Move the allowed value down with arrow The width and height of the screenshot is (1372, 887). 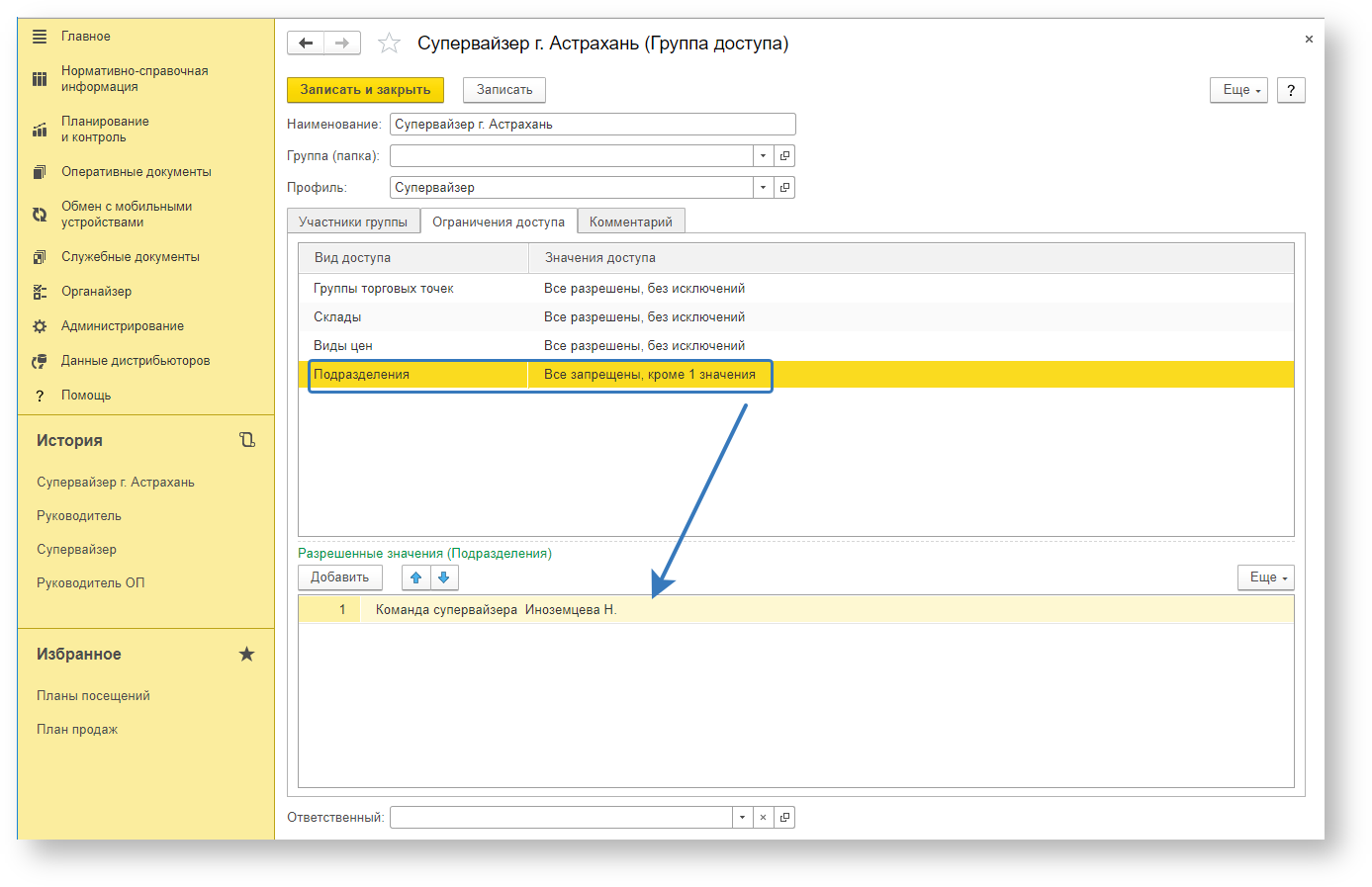pos(443,577)
